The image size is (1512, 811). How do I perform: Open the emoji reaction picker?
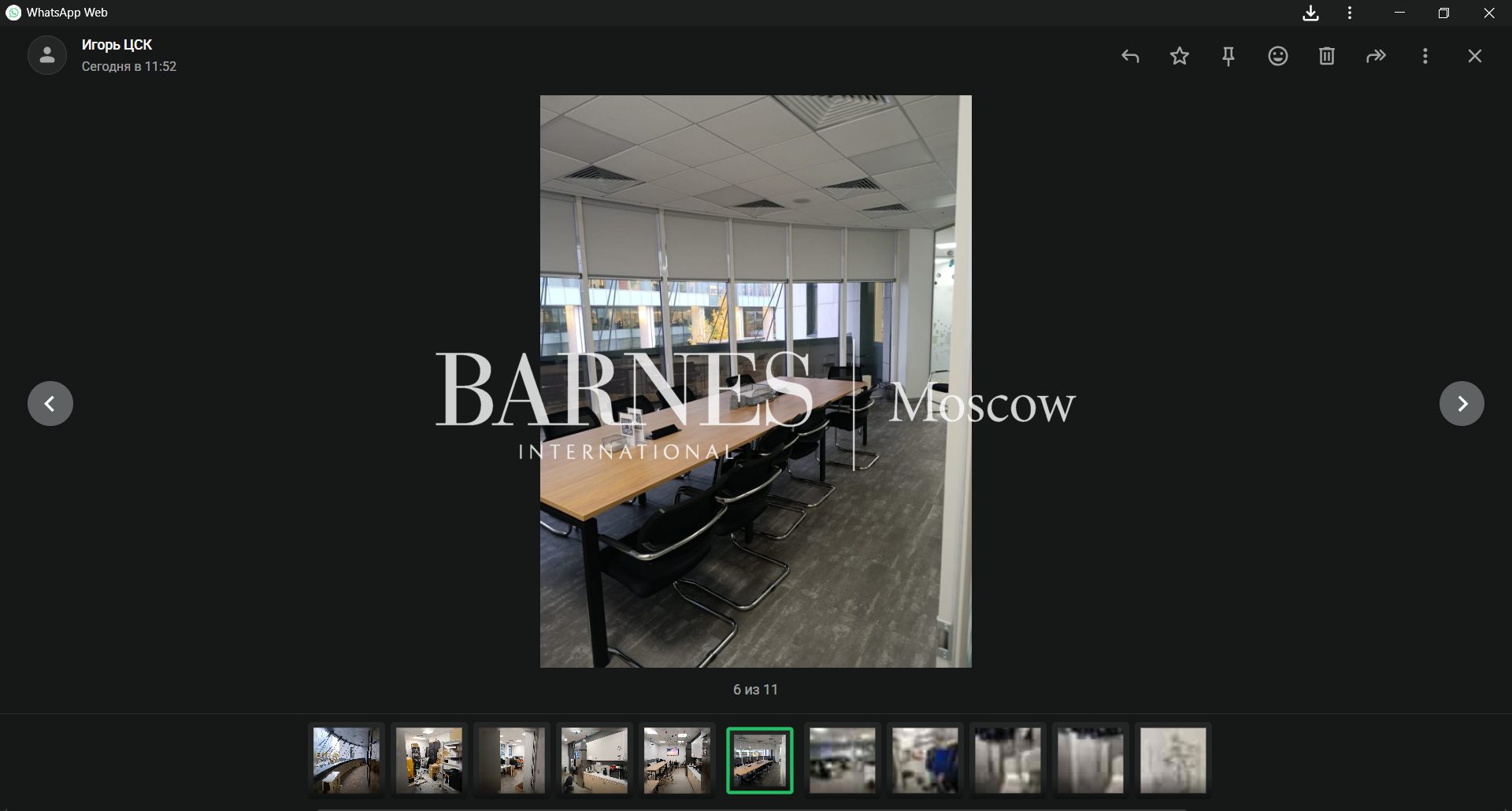coord(1277,56)
